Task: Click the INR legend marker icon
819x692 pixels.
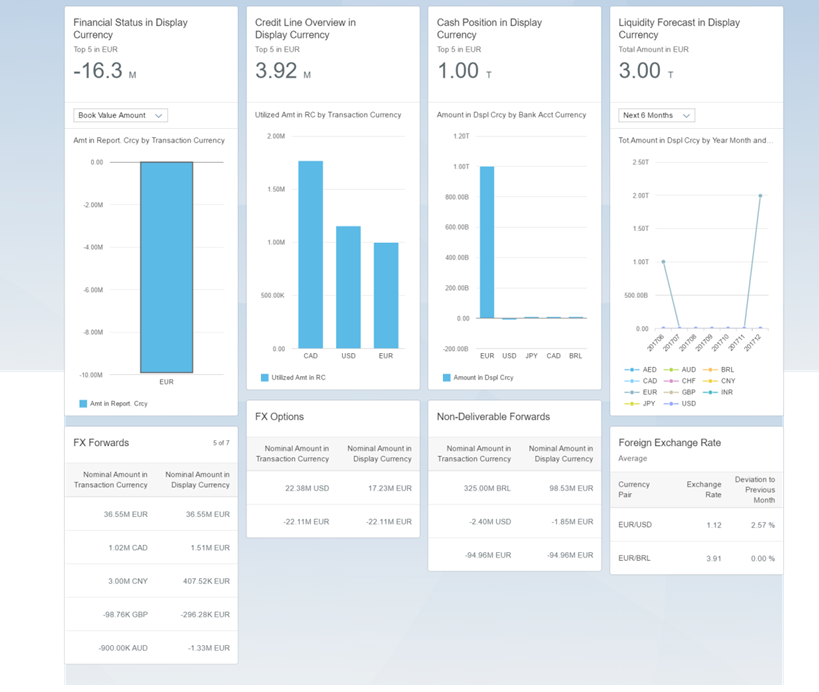Action: [709, 393]
